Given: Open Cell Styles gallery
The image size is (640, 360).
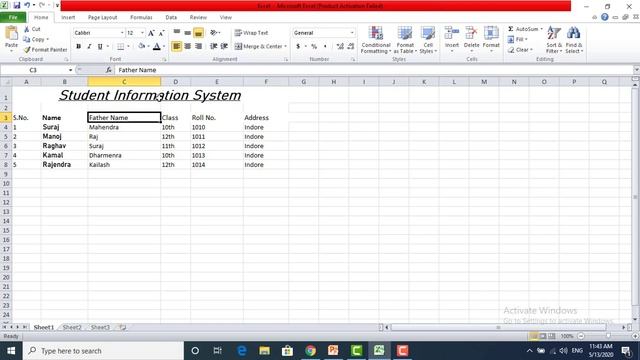Looking at the screenshot, I should 428,40.
